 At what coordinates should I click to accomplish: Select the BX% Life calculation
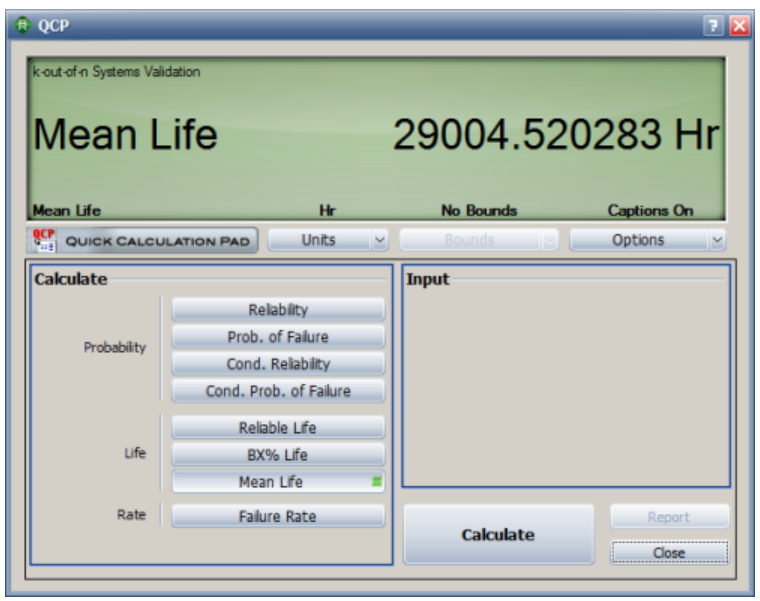tap(278, 455)
